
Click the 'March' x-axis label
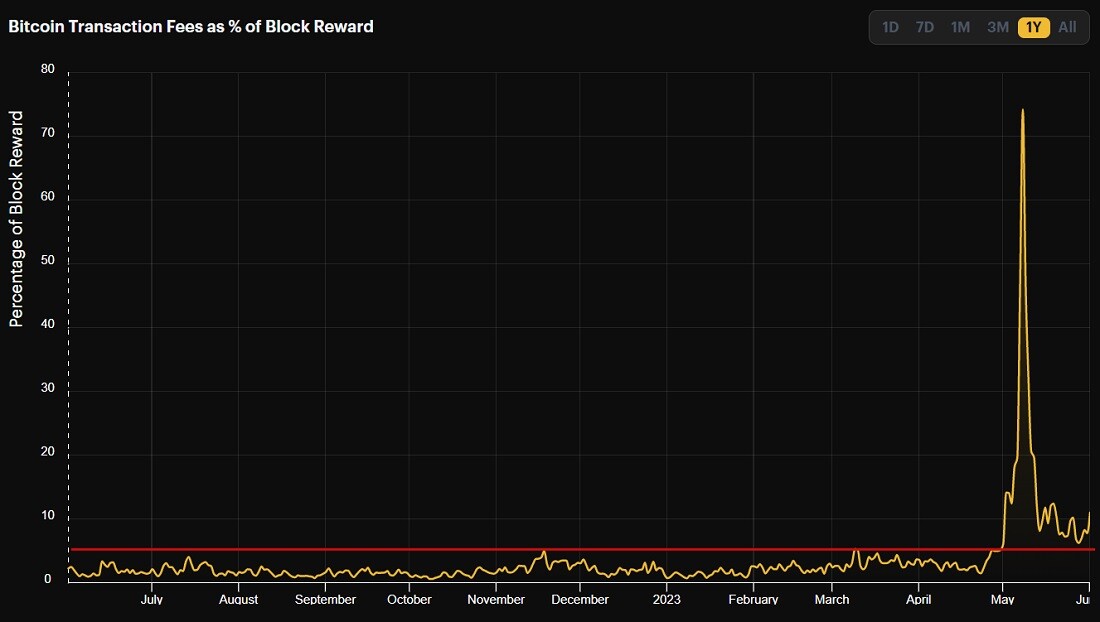(832, 600)
